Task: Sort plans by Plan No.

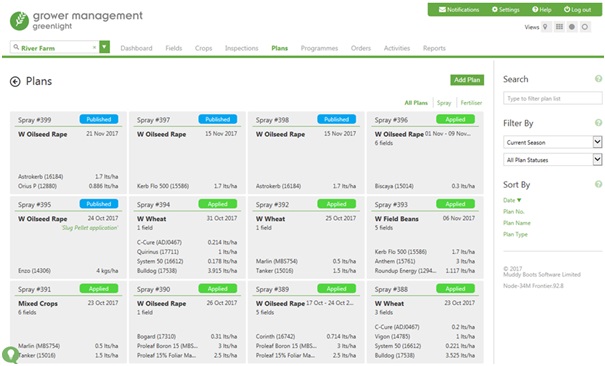Action: [x=514, y=211]
